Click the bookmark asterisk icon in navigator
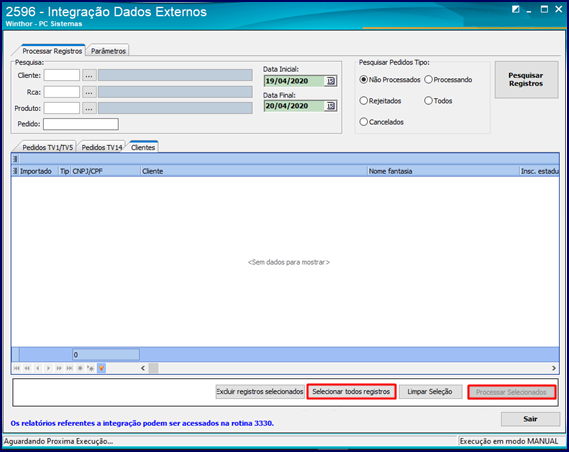The height and width of the screenshot is (452, 569). pyautogui.click(x=80, y=368)
